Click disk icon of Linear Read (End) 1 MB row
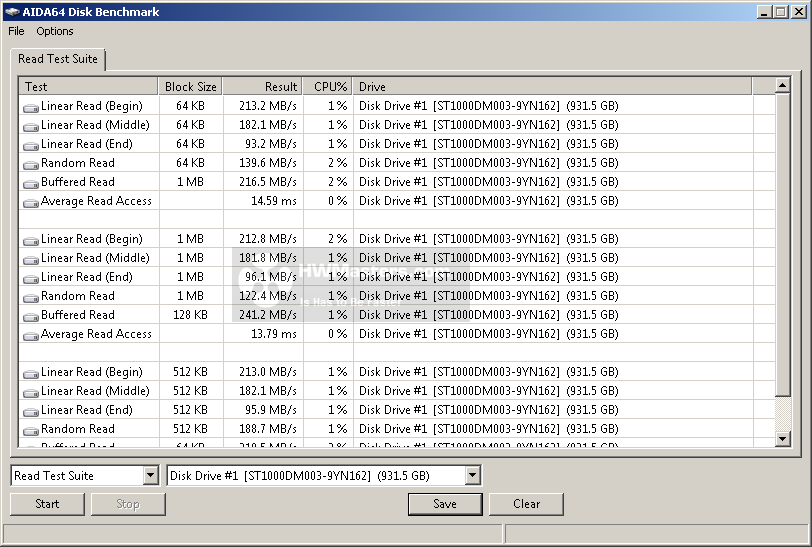The width and height of the screenshot is (812, 547). click(x=31, y=279)
